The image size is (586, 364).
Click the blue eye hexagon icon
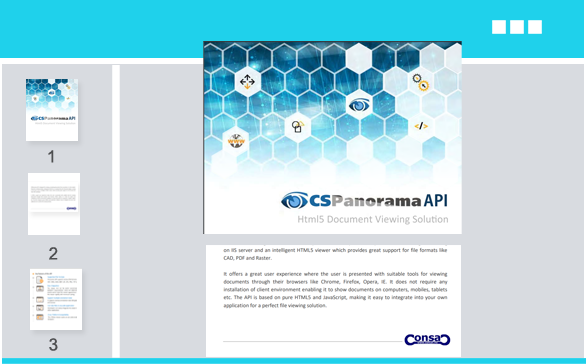(359, 105)
